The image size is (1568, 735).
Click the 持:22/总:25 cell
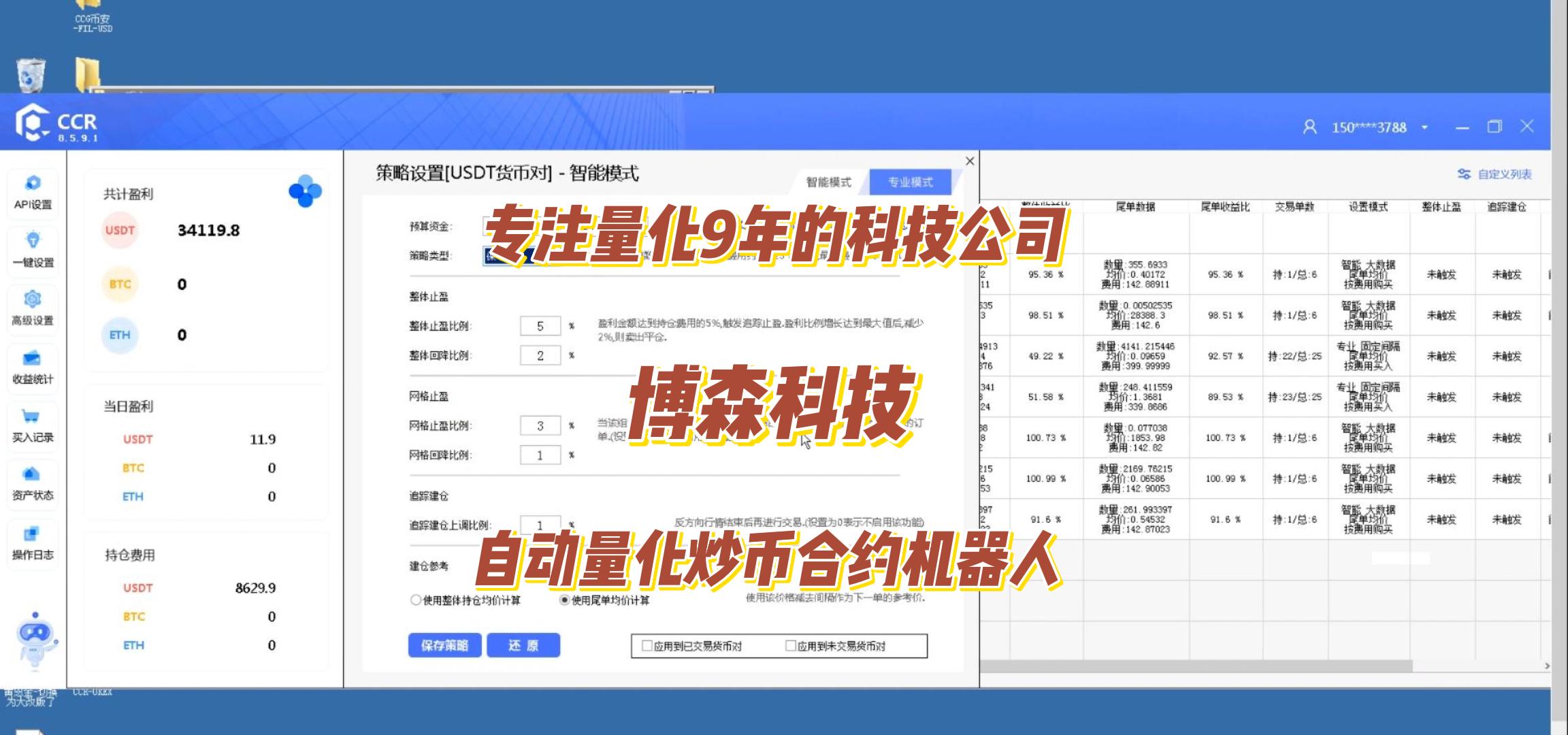pos(1294,356)
